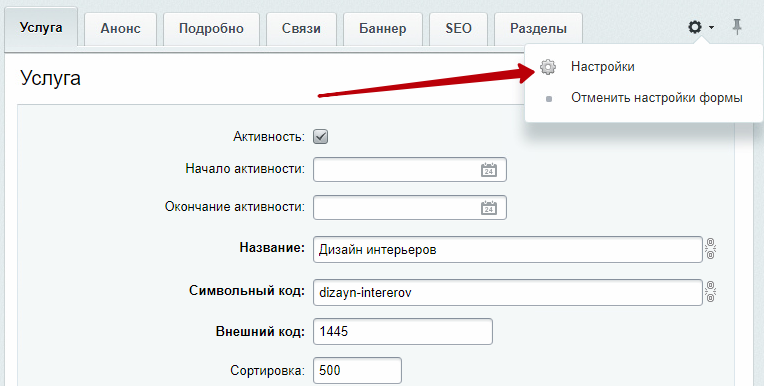Click the Название label

tap(272, 248)
